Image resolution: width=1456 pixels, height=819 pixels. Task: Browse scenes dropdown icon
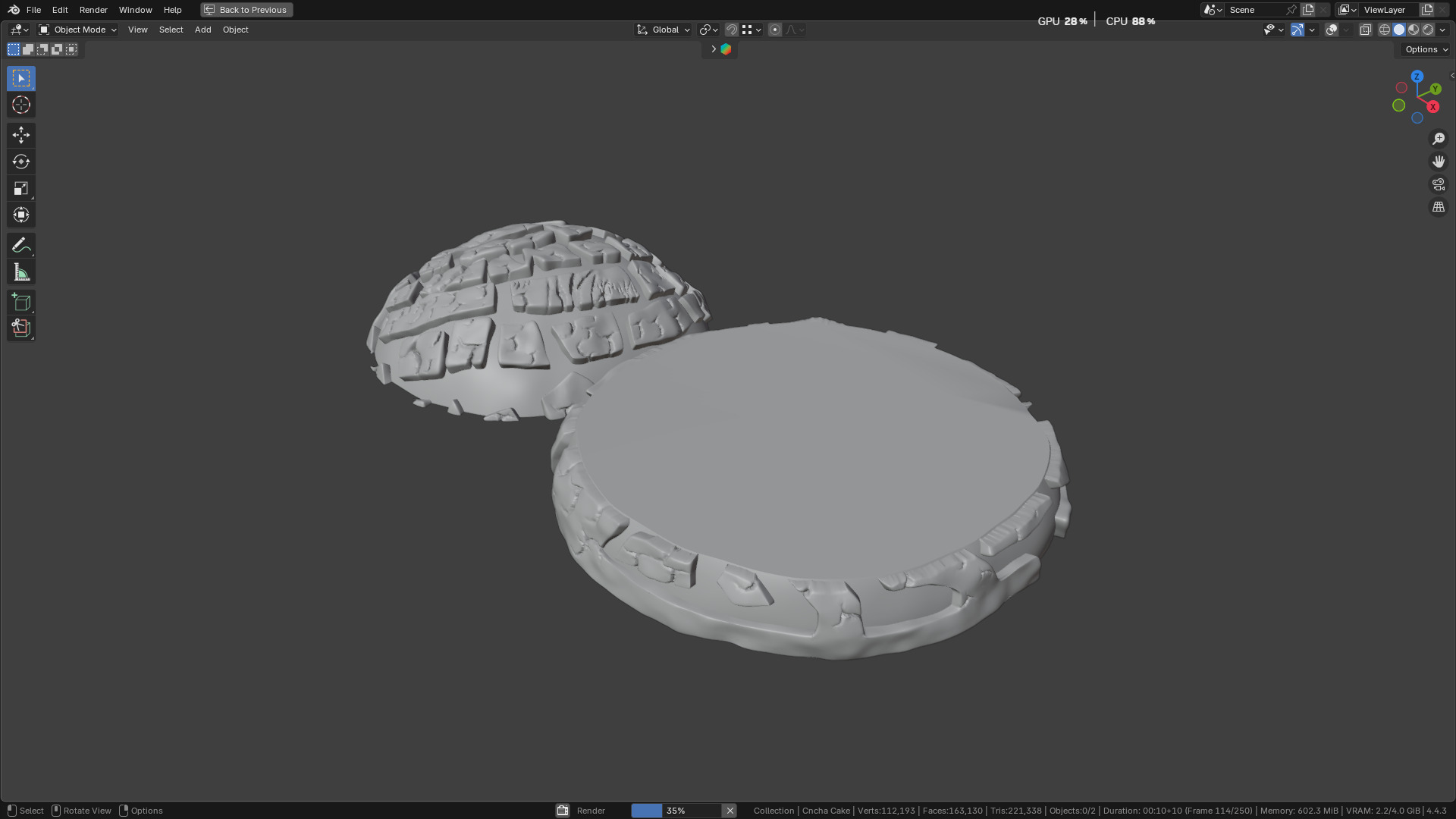point(1213,10)
